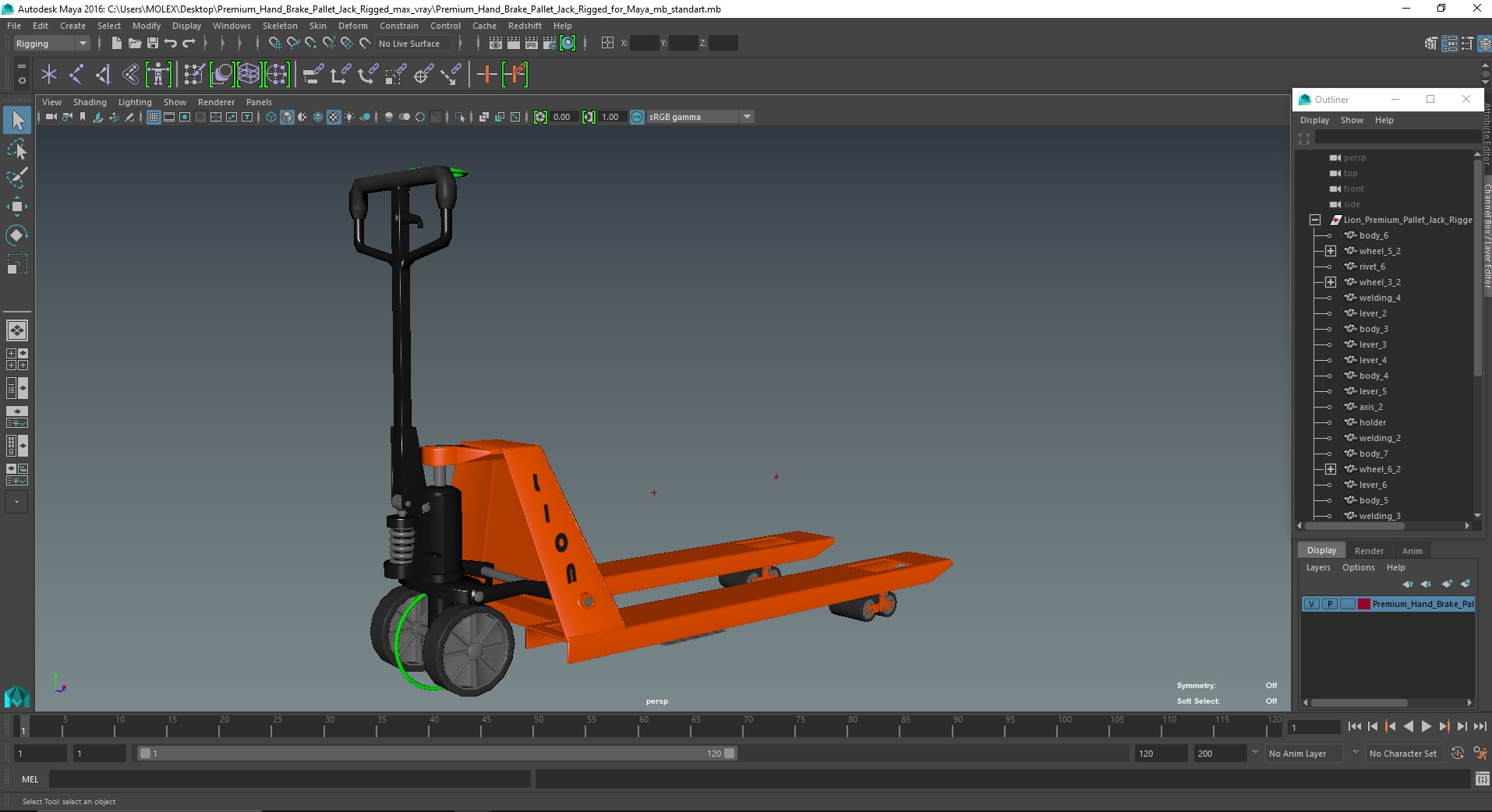Viewport: 1492px width, 812px height.
Task: Click the Maya logo home icon
Action: tap(17, 696)
